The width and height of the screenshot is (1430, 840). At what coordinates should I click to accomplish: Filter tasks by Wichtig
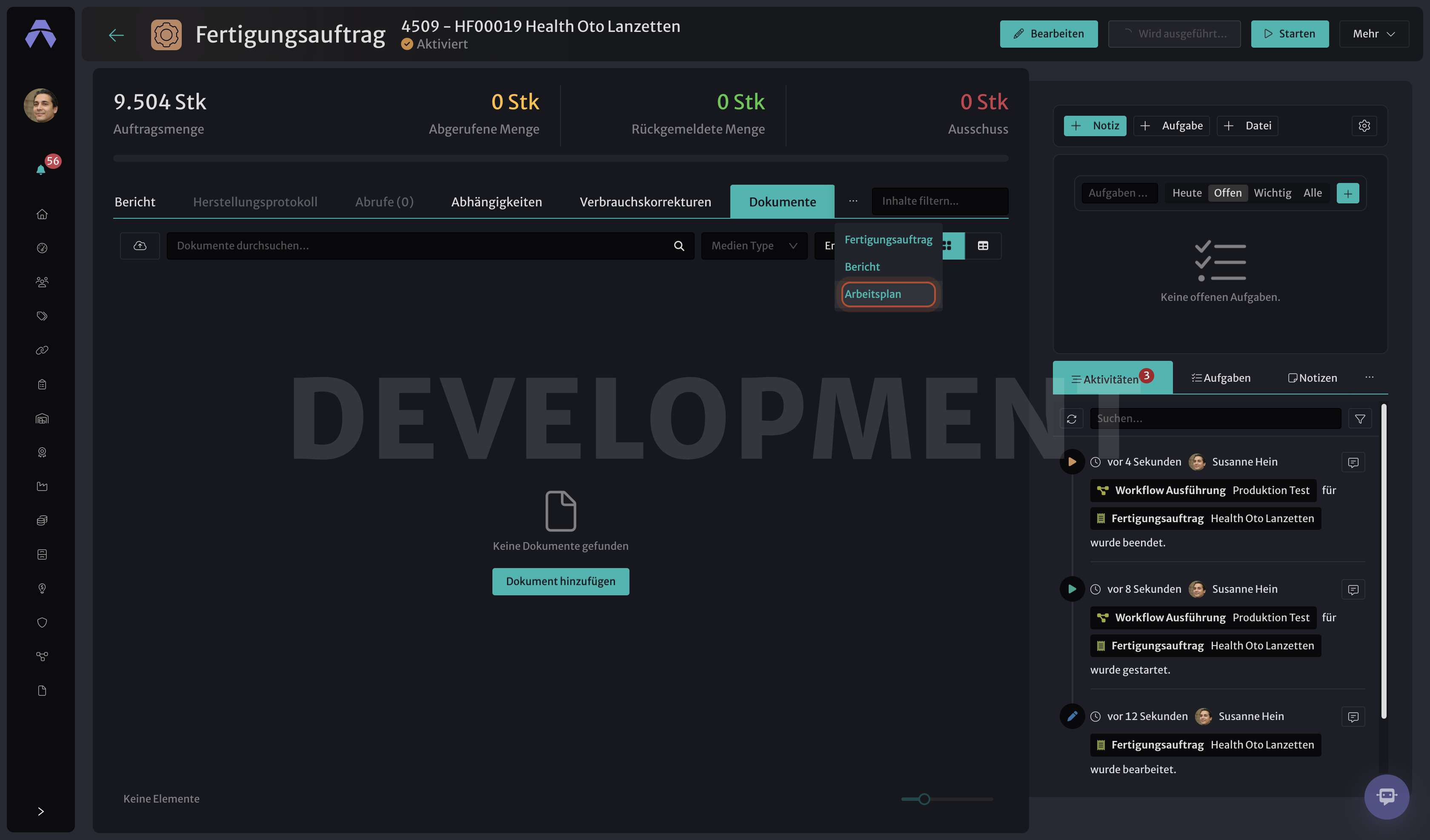click(1272, 193)
